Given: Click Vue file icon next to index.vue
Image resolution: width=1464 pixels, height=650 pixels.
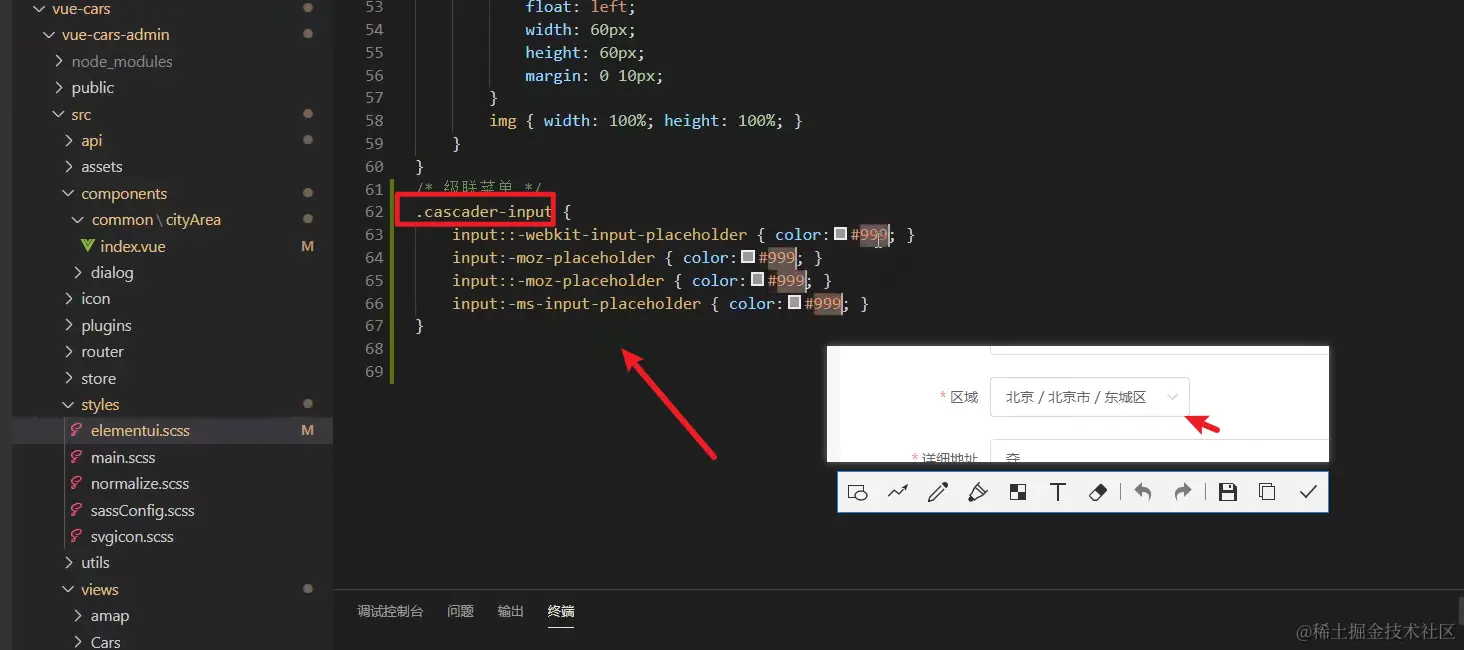Looking at the screenshot, I should 88,246.
